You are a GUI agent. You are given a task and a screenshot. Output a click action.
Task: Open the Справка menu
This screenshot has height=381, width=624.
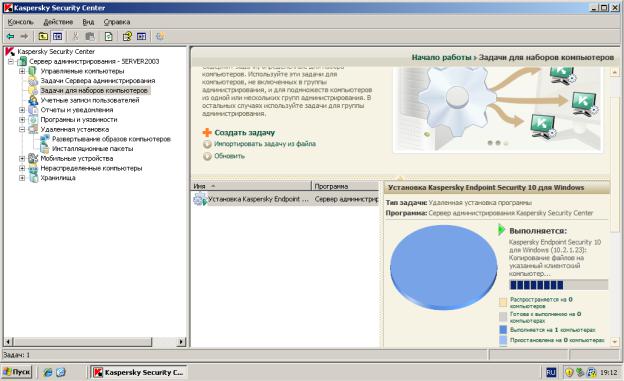(117, 22)
